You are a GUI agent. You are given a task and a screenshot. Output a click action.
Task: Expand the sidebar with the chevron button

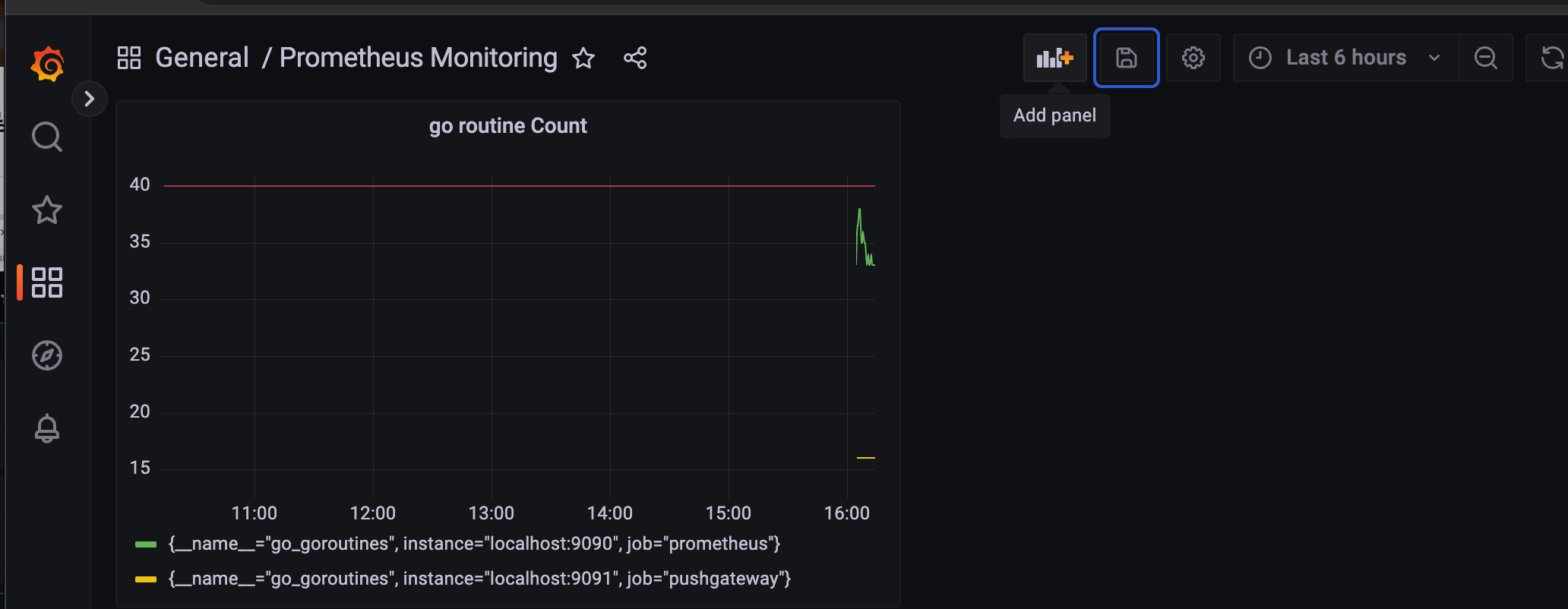click(90, 99)
